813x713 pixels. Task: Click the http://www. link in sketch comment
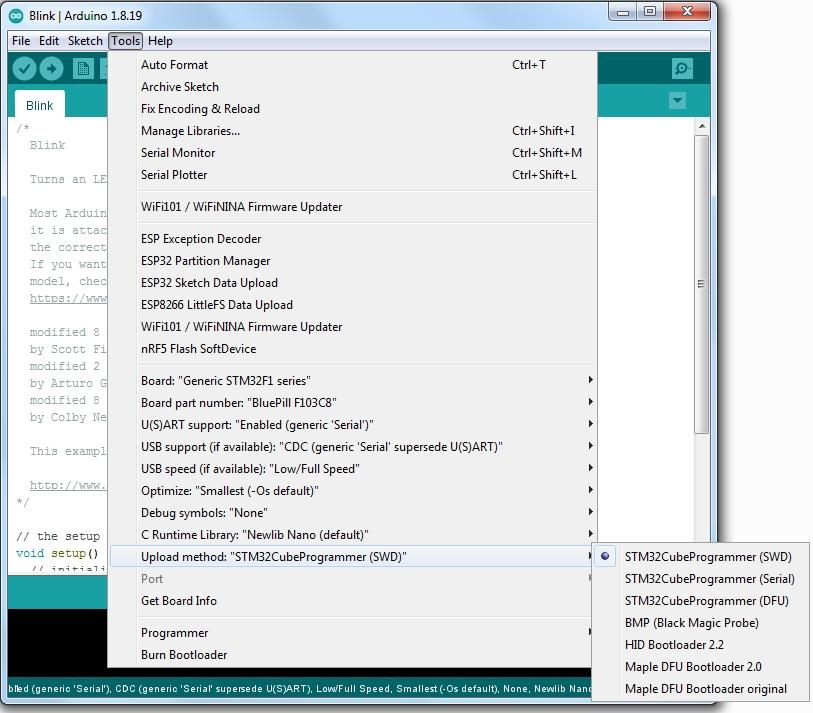click(x=68, y=485)
